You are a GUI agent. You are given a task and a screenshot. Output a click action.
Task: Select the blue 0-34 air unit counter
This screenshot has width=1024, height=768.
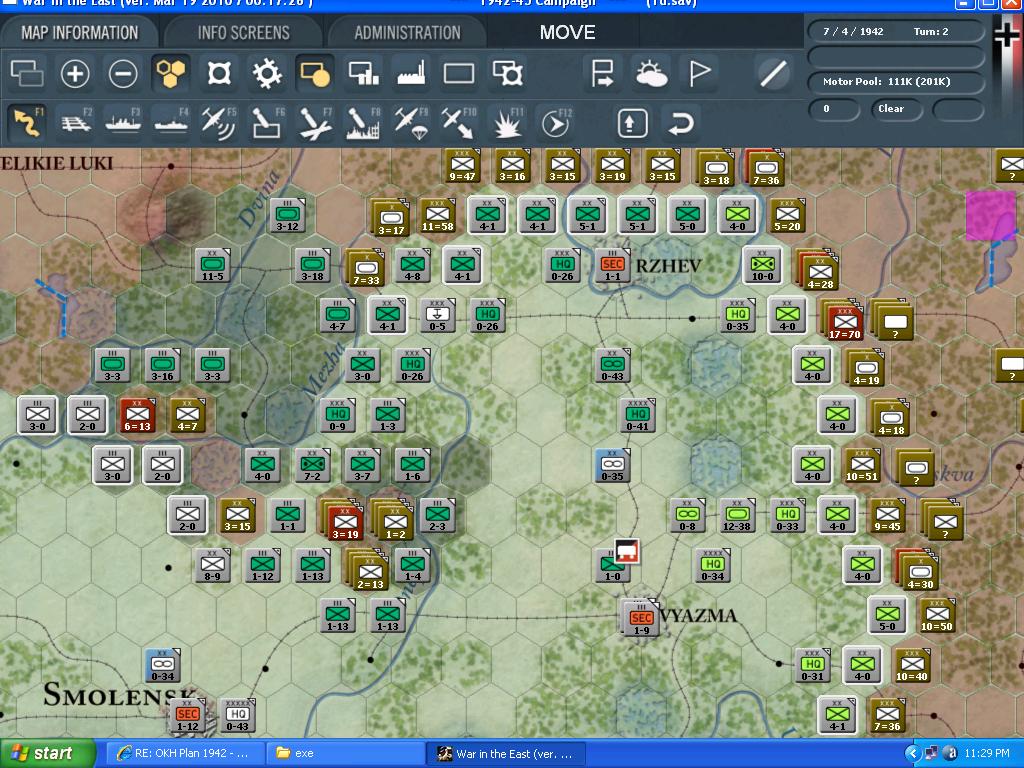(163, 665)
